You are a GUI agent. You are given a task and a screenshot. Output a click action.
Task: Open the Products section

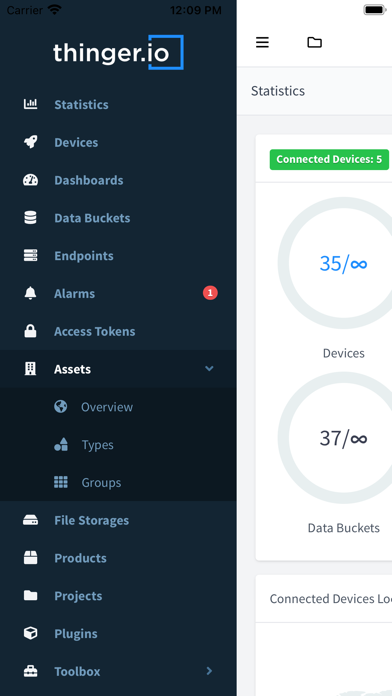coord(80,558)
